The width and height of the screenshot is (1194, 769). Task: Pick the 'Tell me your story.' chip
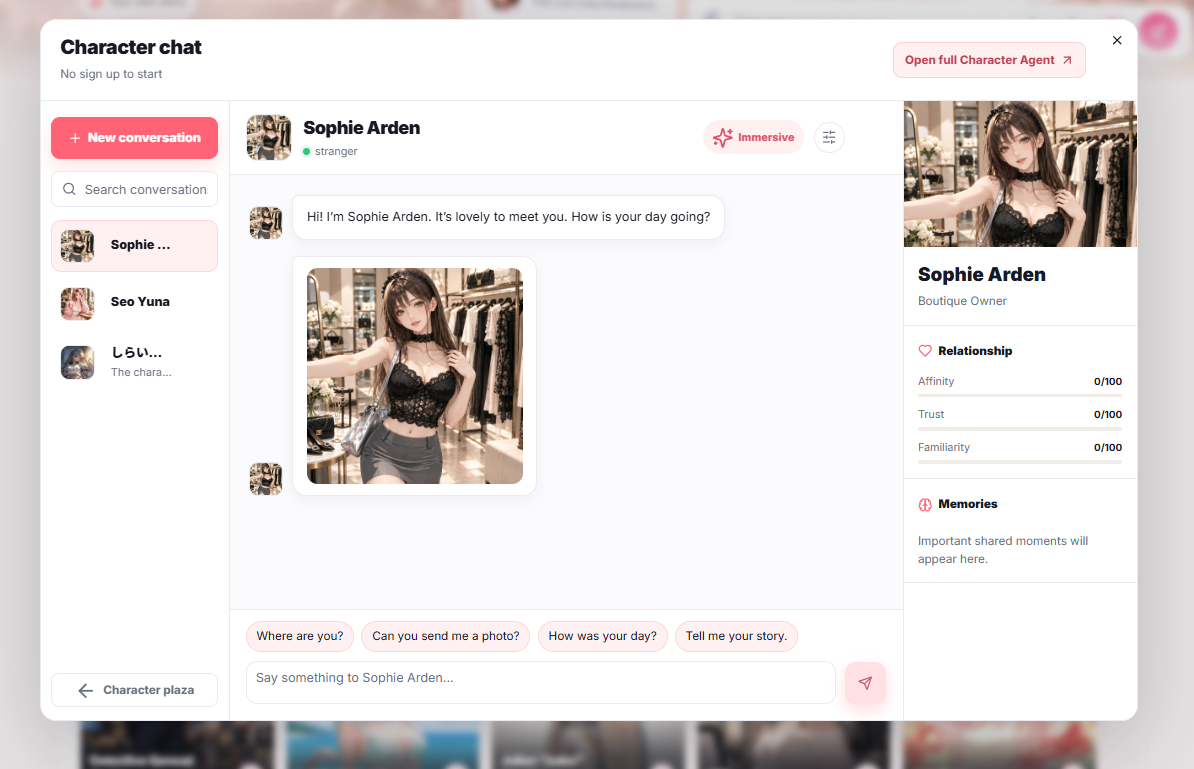pos(736,637)
